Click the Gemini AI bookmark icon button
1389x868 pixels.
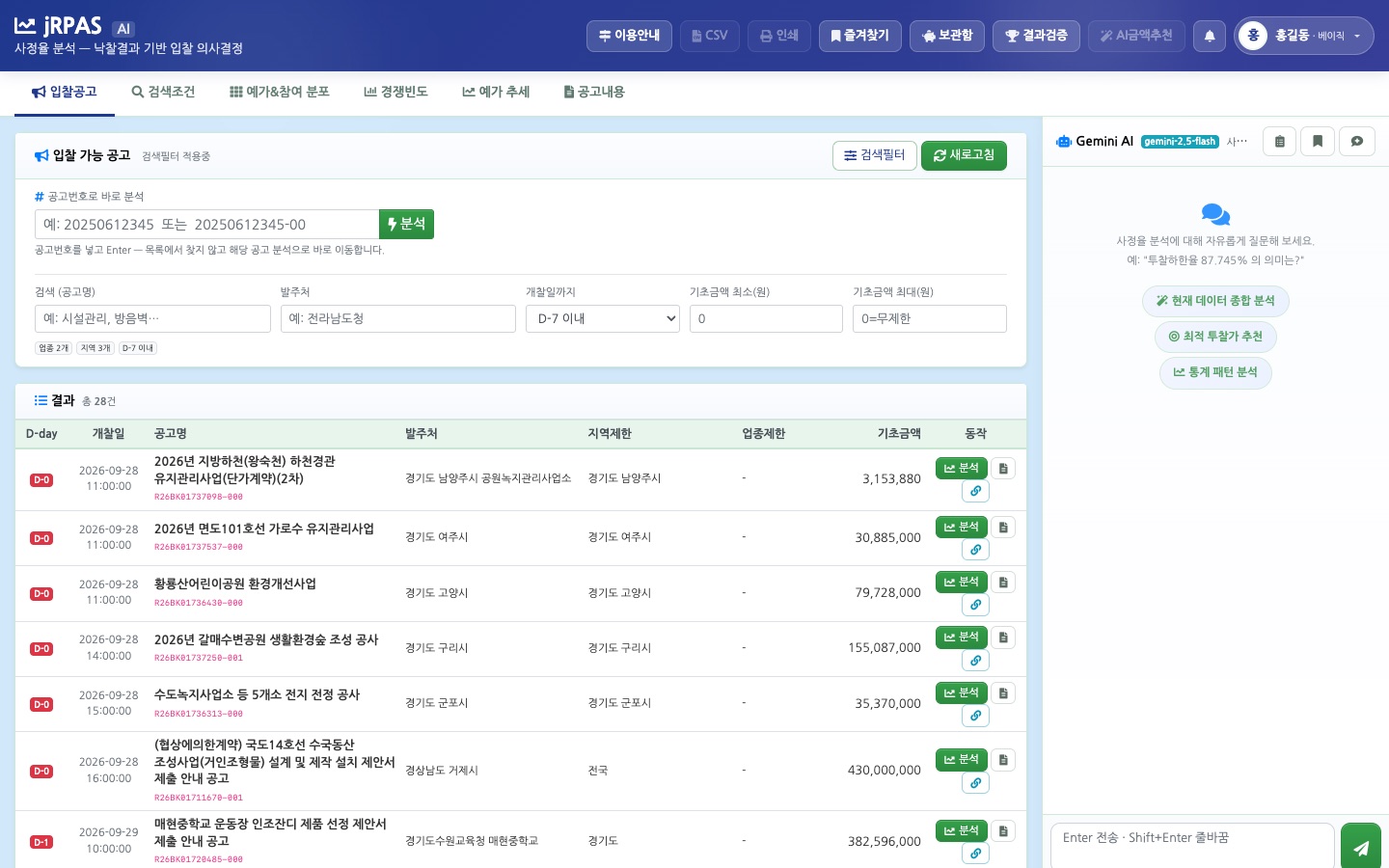(1318, 142)
